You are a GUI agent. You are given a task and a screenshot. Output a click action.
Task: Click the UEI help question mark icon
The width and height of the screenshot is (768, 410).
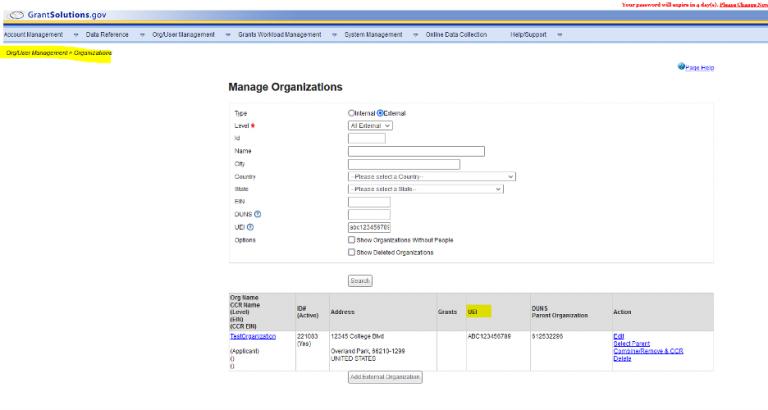(250, 227)
